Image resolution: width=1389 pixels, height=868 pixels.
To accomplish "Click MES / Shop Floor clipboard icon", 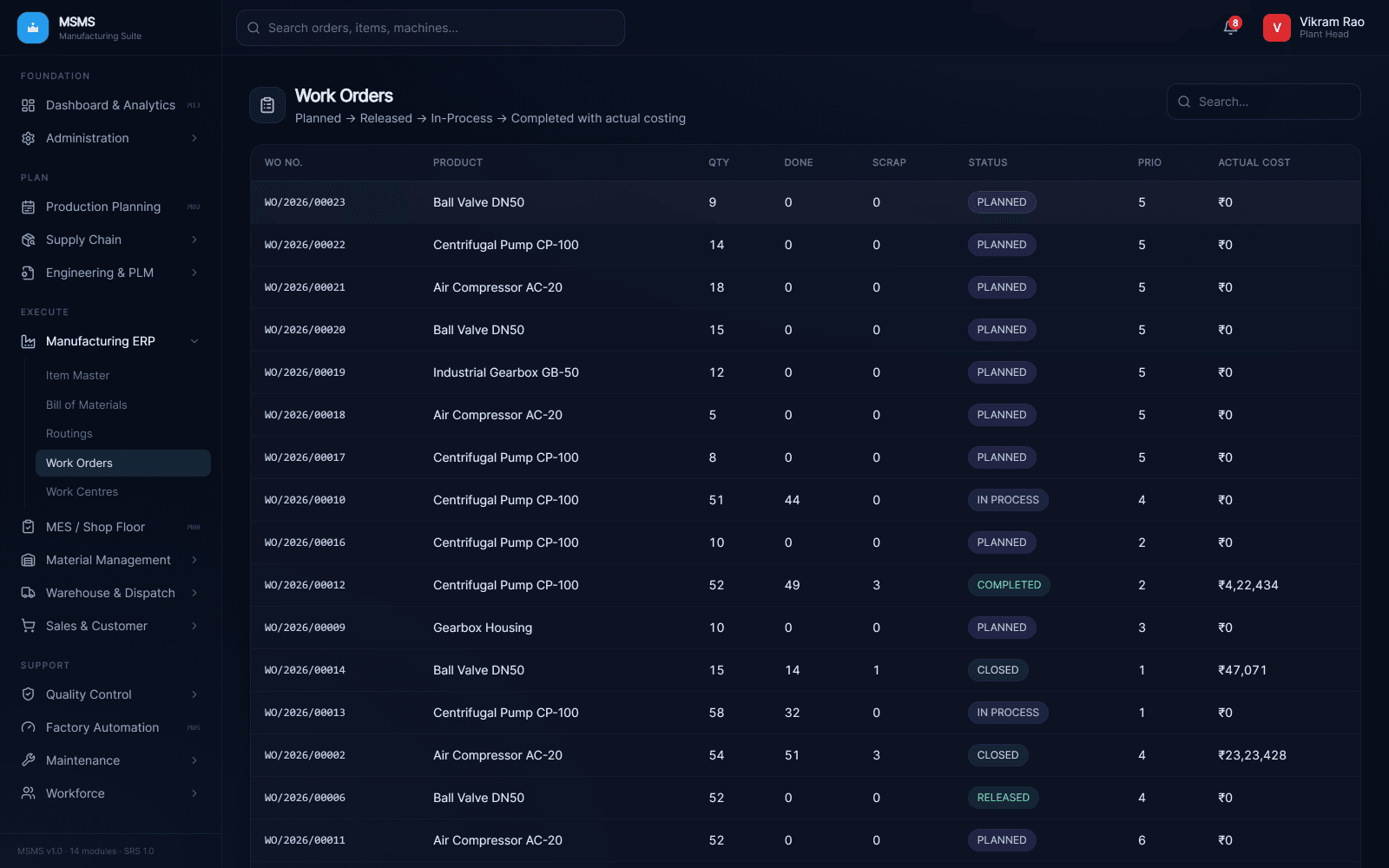I will point(29,527).
